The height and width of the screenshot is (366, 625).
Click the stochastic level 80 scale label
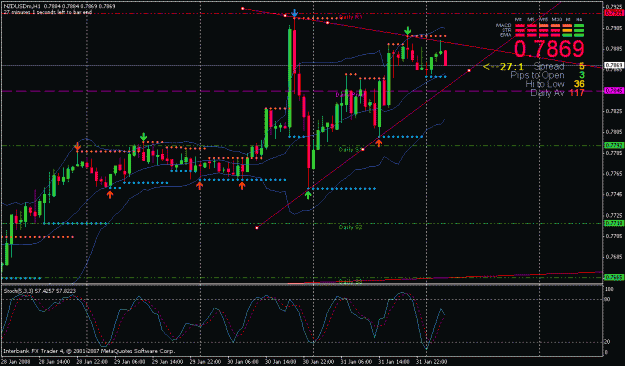pos(607,299)
